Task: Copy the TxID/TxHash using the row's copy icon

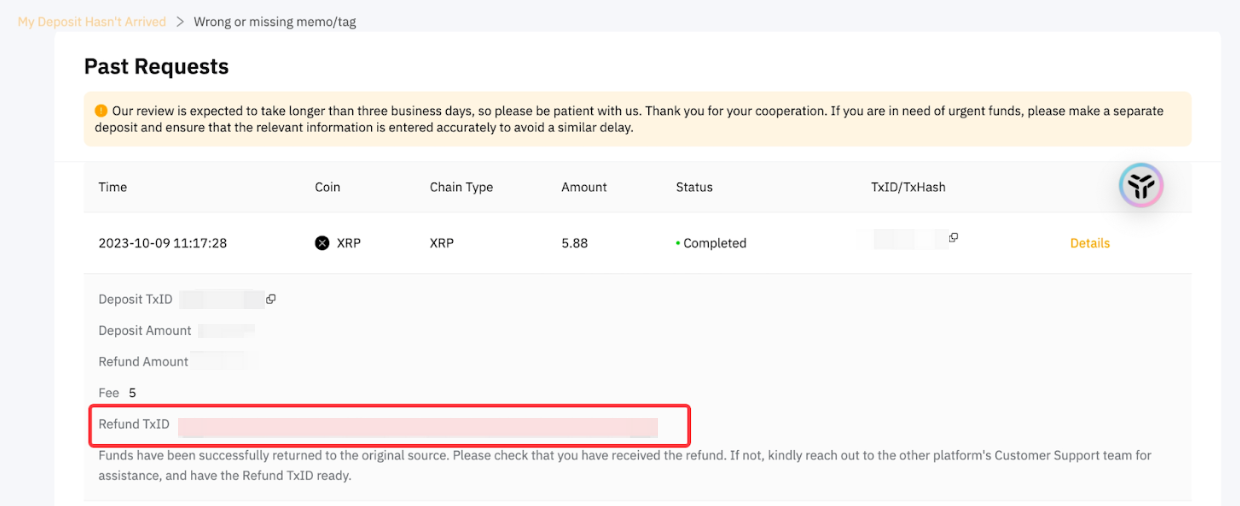Action: [953, 238]
